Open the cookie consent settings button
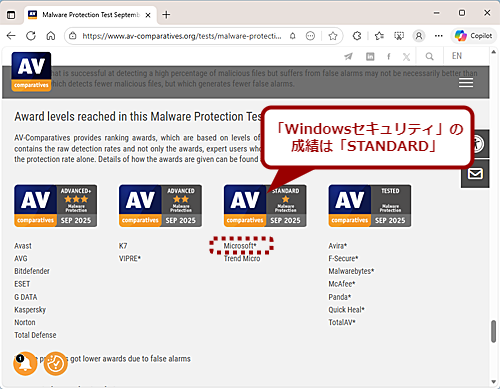The height and width of the screenshot is (390, 501). [x=56, y=363]
